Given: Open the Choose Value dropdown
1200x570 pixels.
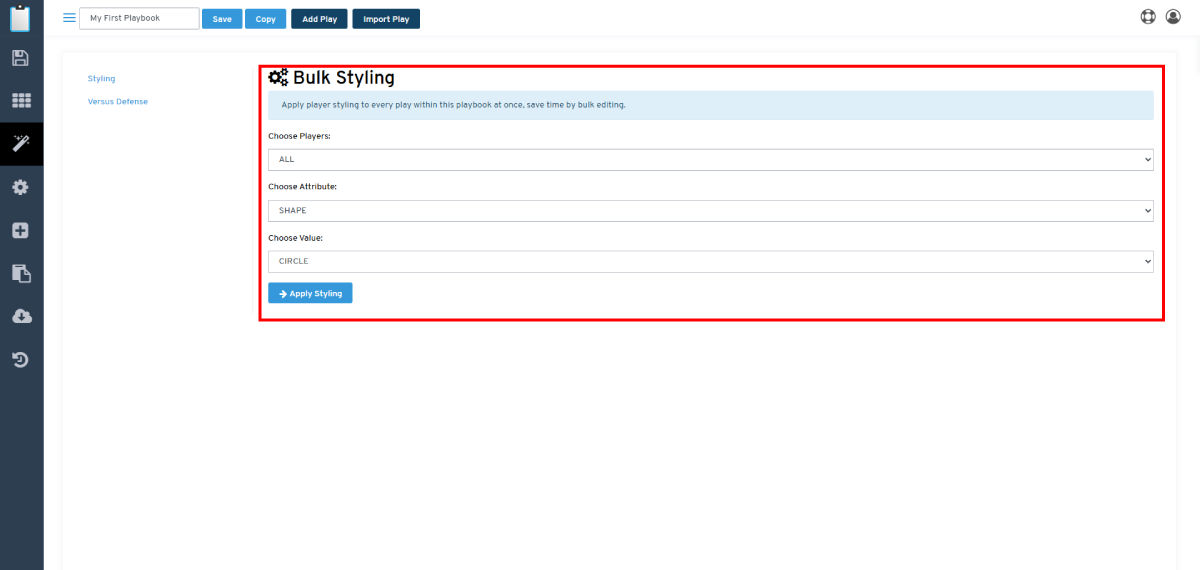Looking at the screenshot, I should (710, 261).
